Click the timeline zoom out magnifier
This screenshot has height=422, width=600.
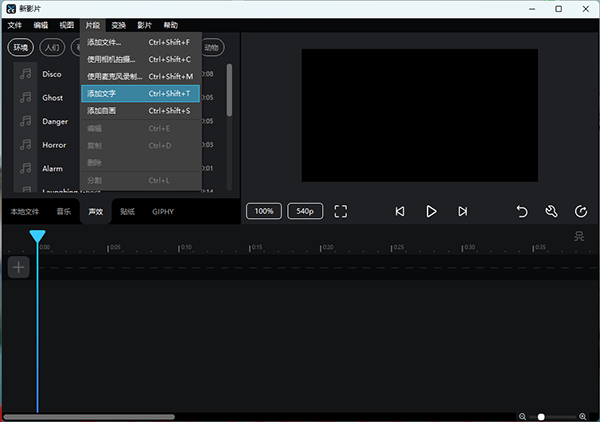(x=522, y=417)
